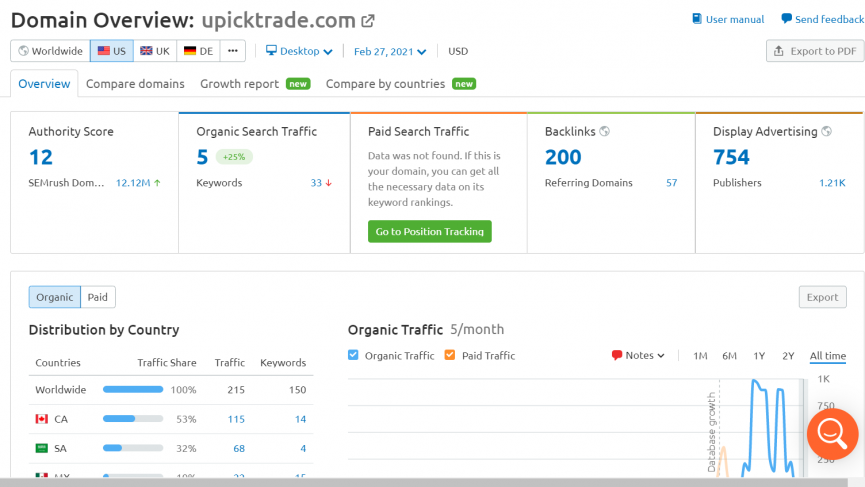Open the Desktop device dropdown
865x487 pixels.
(299, 51)
